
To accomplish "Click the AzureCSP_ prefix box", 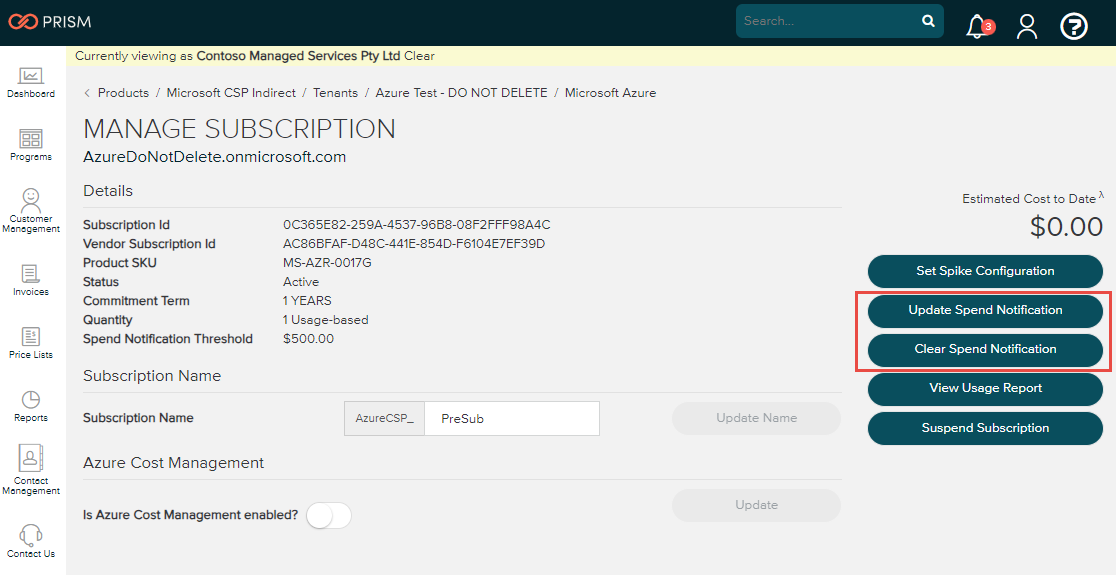I will [x=384, y=418].
